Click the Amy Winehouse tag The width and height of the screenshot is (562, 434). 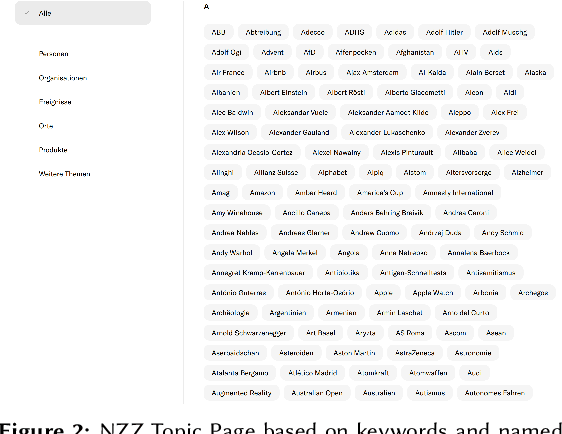pyautogui.click(x=237, y=213)
